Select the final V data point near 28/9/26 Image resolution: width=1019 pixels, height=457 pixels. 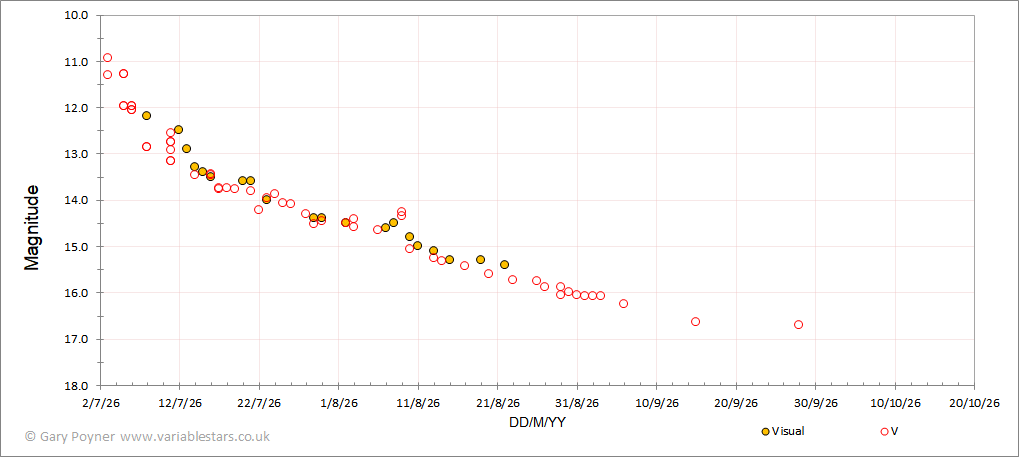tap(799, 324)
